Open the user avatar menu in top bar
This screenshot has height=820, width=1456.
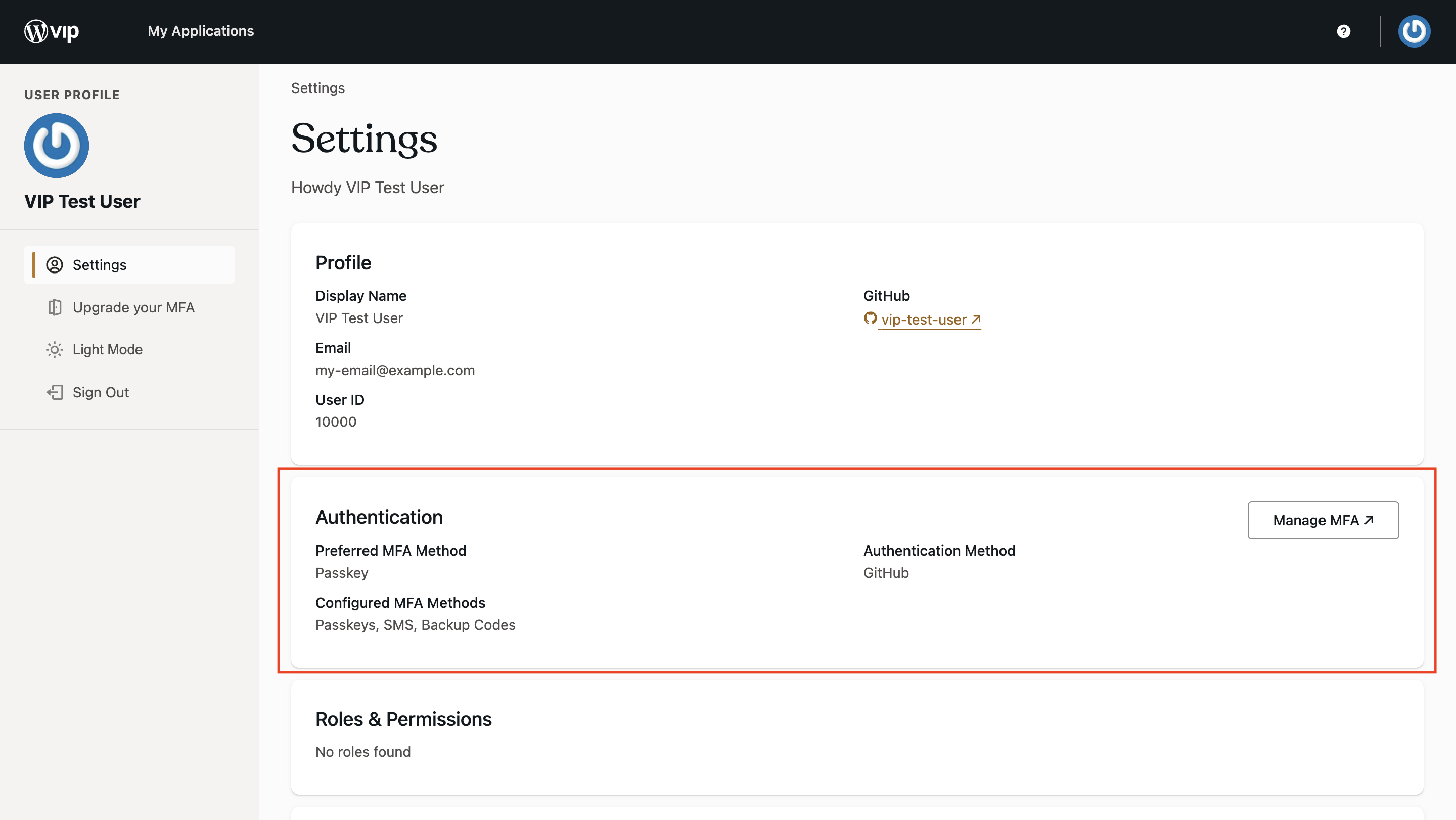coord(1414,32)
